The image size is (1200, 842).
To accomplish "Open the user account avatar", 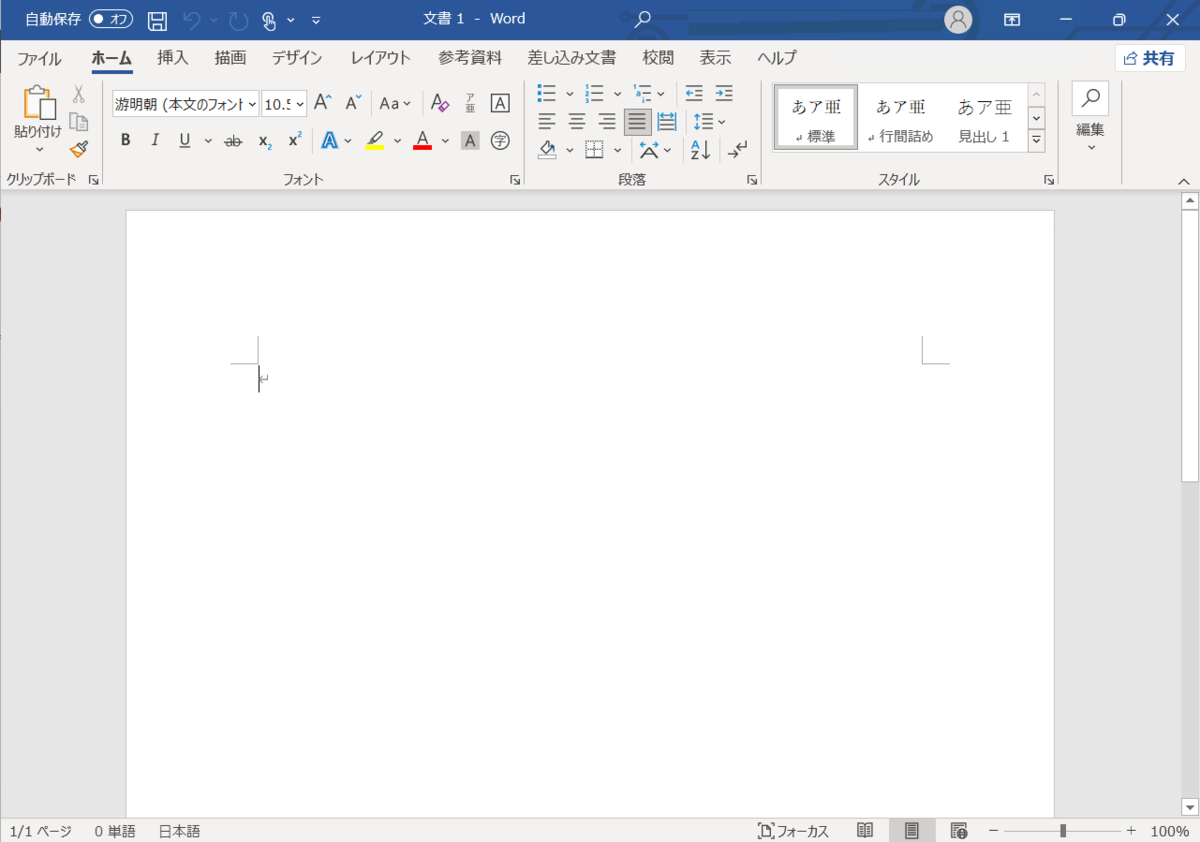I will (958, 19).
